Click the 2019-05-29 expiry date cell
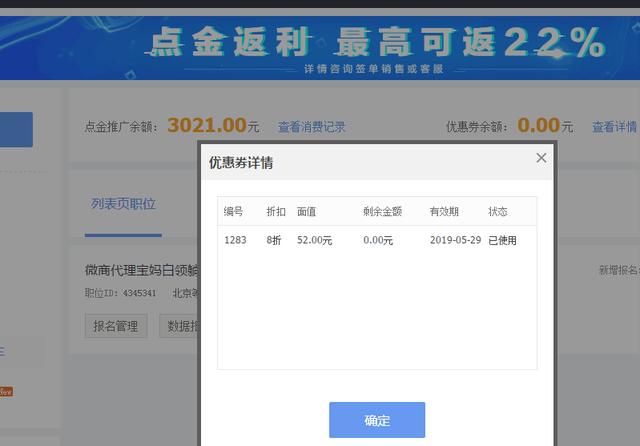Viewport: 640px width, 446px height. click(455, 240)
